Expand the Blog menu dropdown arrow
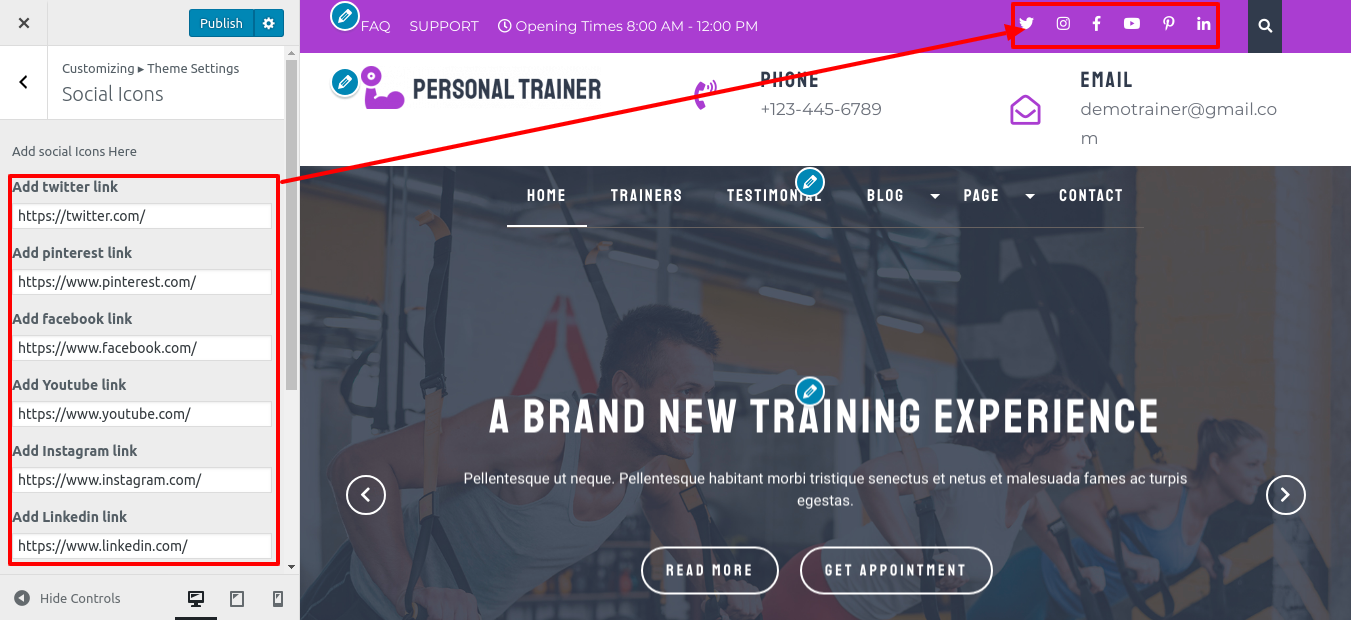 (935, 196)
